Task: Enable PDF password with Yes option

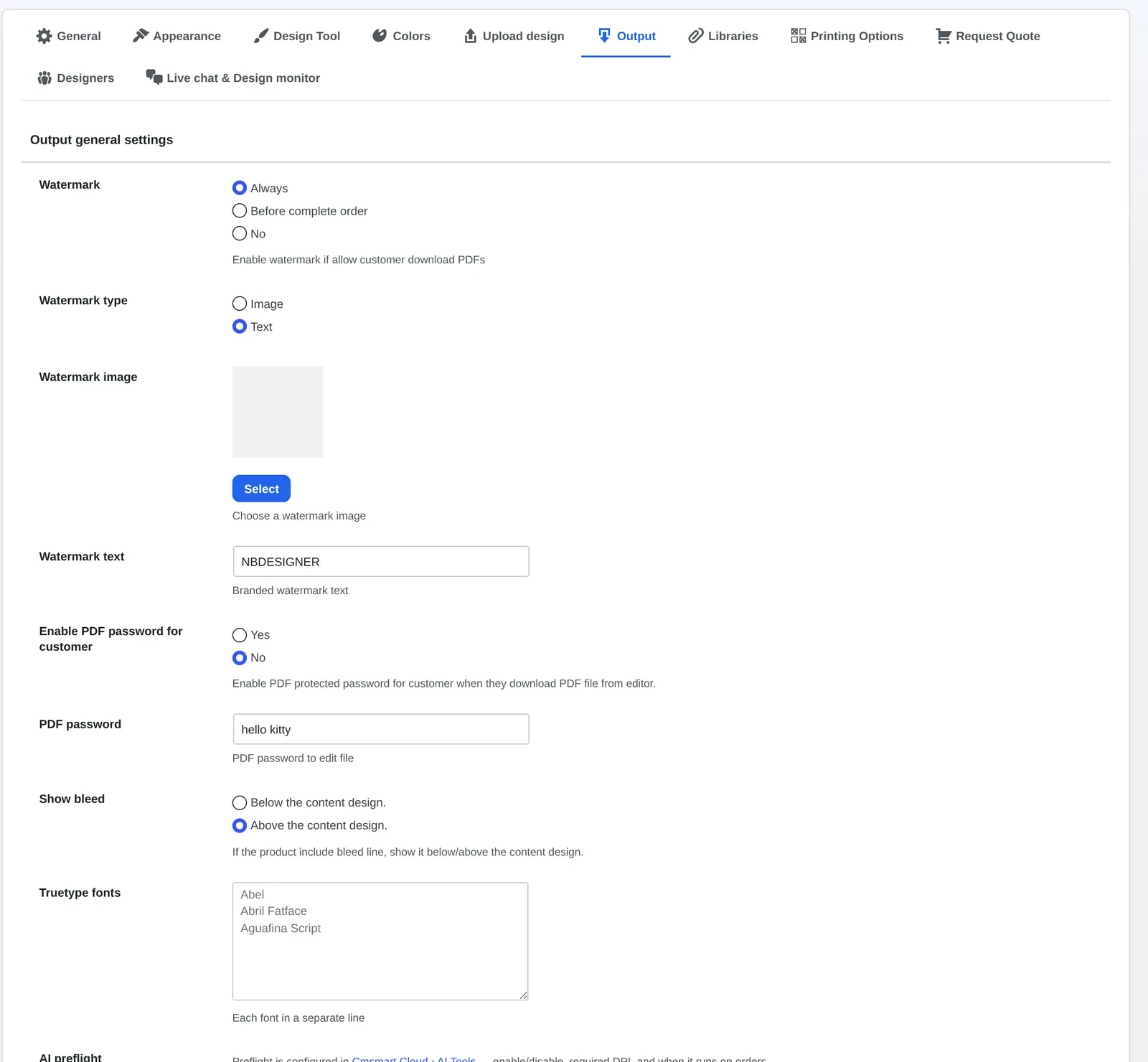Action: click(x=240, y=635)
